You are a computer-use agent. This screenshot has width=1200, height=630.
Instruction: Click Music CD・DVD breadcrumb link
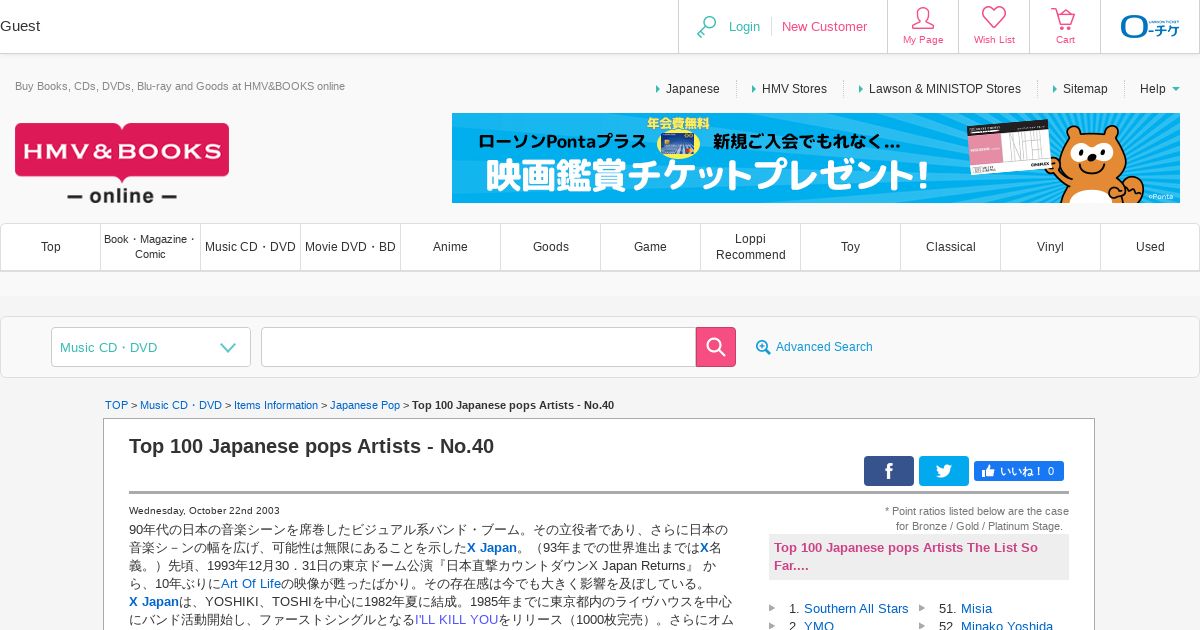coord(181,405)
